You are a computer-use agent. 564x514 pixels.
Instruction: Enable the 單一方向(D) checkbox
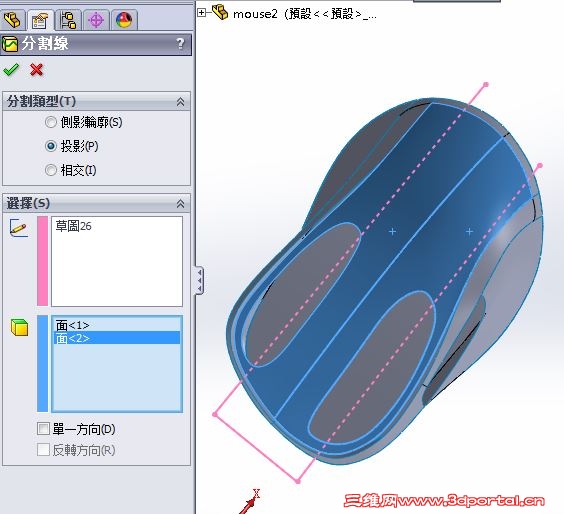[x=44, y=428]
